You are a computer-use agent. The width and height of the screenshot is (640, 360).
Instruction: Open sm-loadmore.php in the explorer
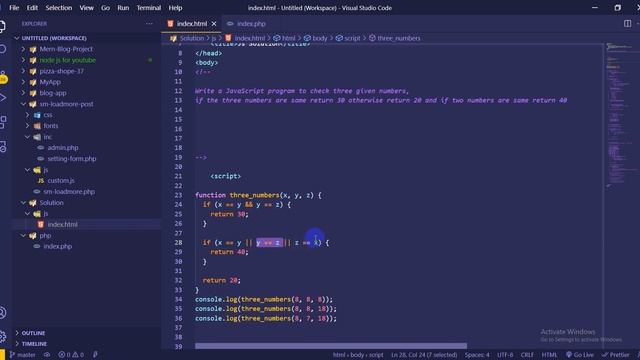(x=87, y=191)
